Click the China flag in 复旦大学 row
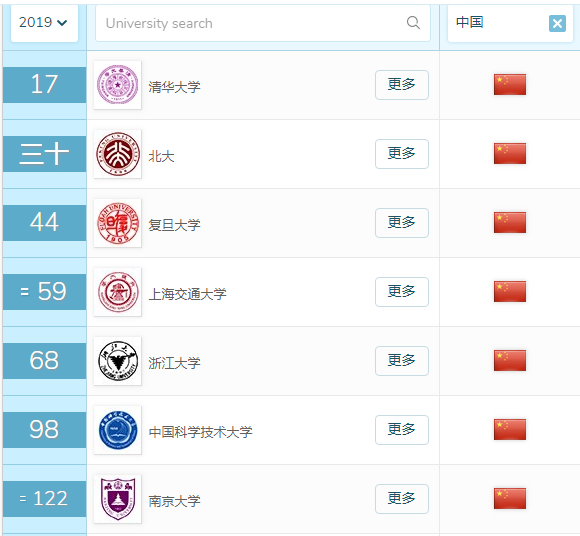 tap(510, 222)
